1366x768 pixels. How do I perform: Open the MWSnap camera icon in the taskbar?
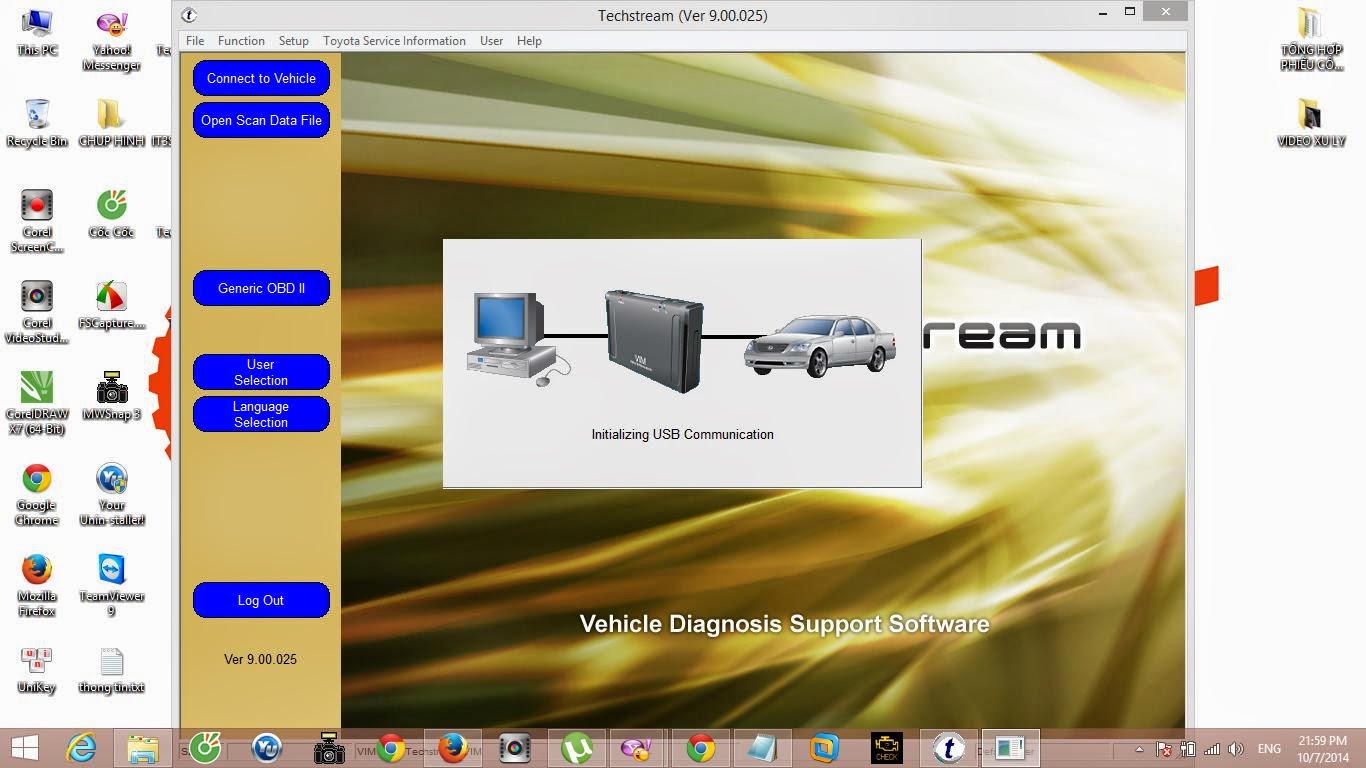point(329,748)
